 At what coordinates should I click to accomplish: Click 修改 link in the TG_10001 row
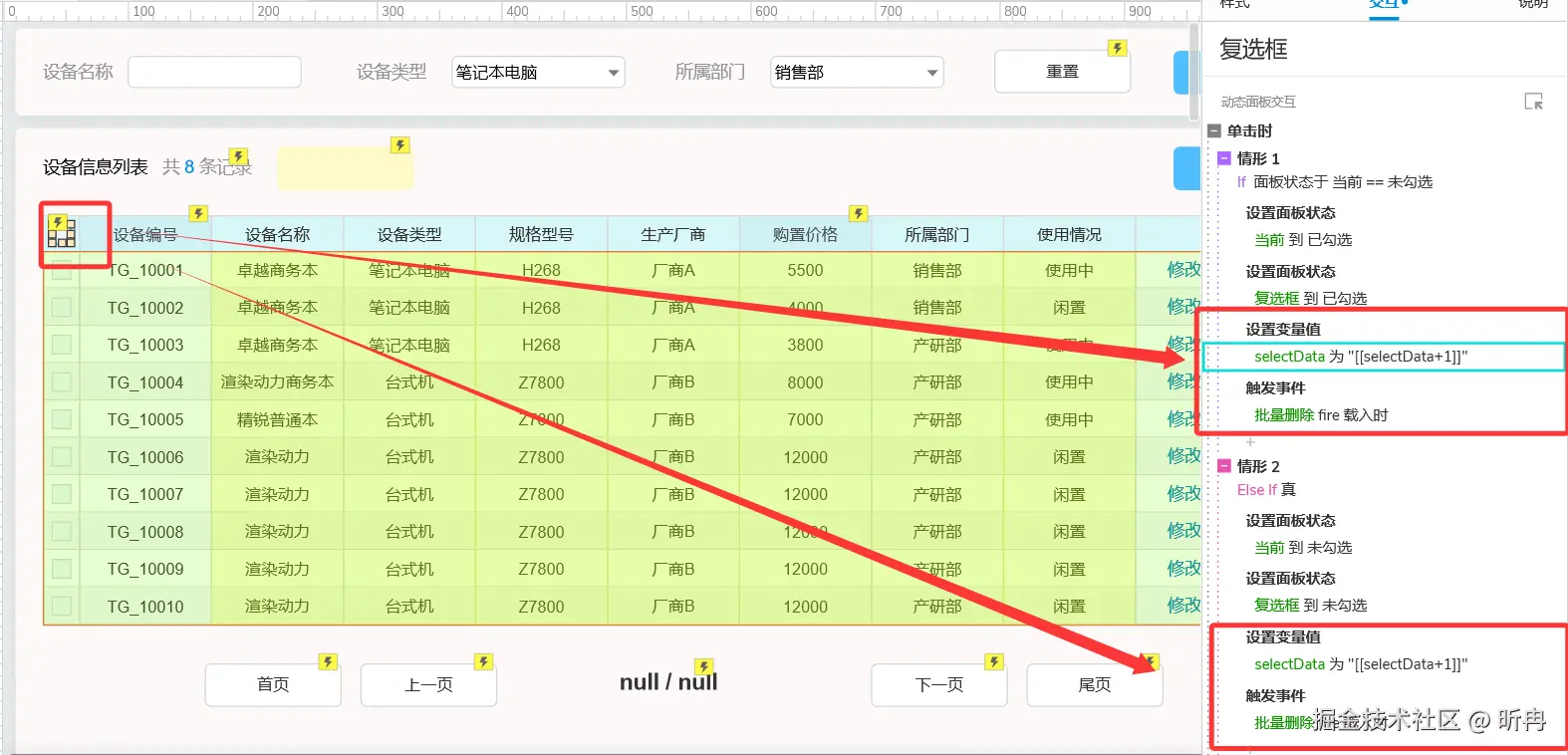point(1183,269)
